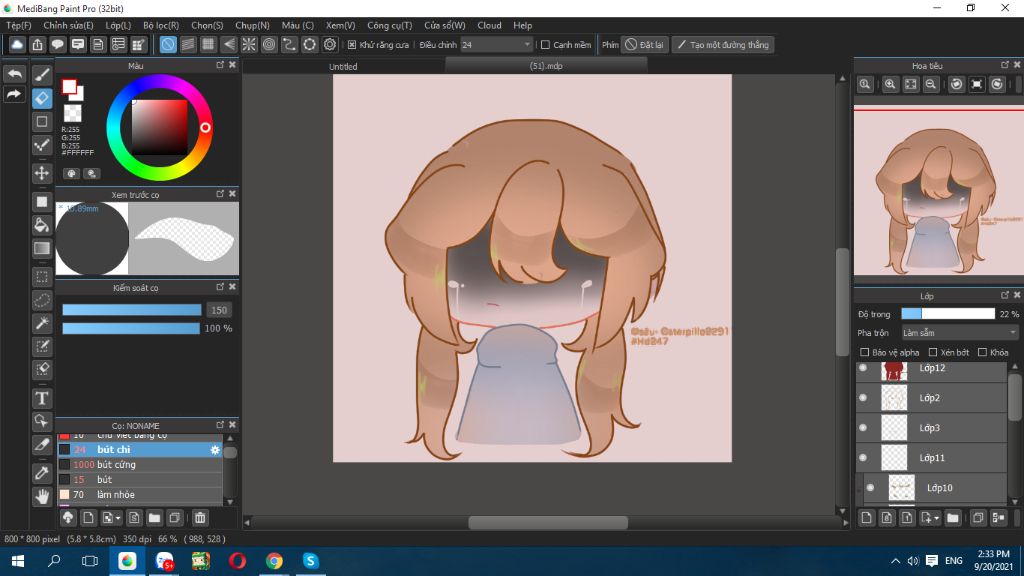Viewport: 1024px width, 576px height.
Task: Adjust the Độ trong opacity slider
Action: point(948,314)
